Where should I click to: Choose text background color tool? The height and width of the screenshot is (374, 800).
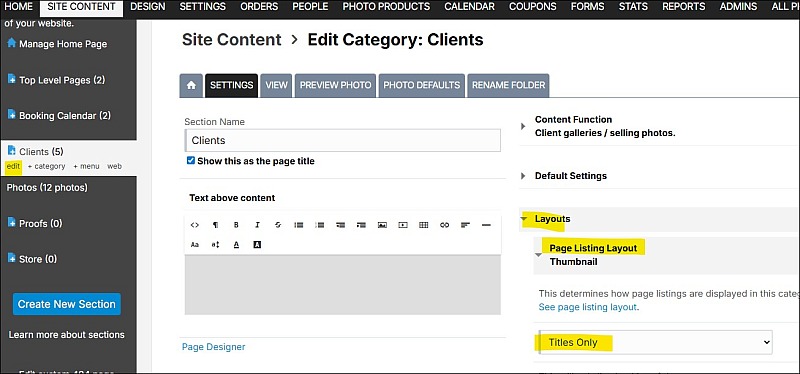coord(257,245)
